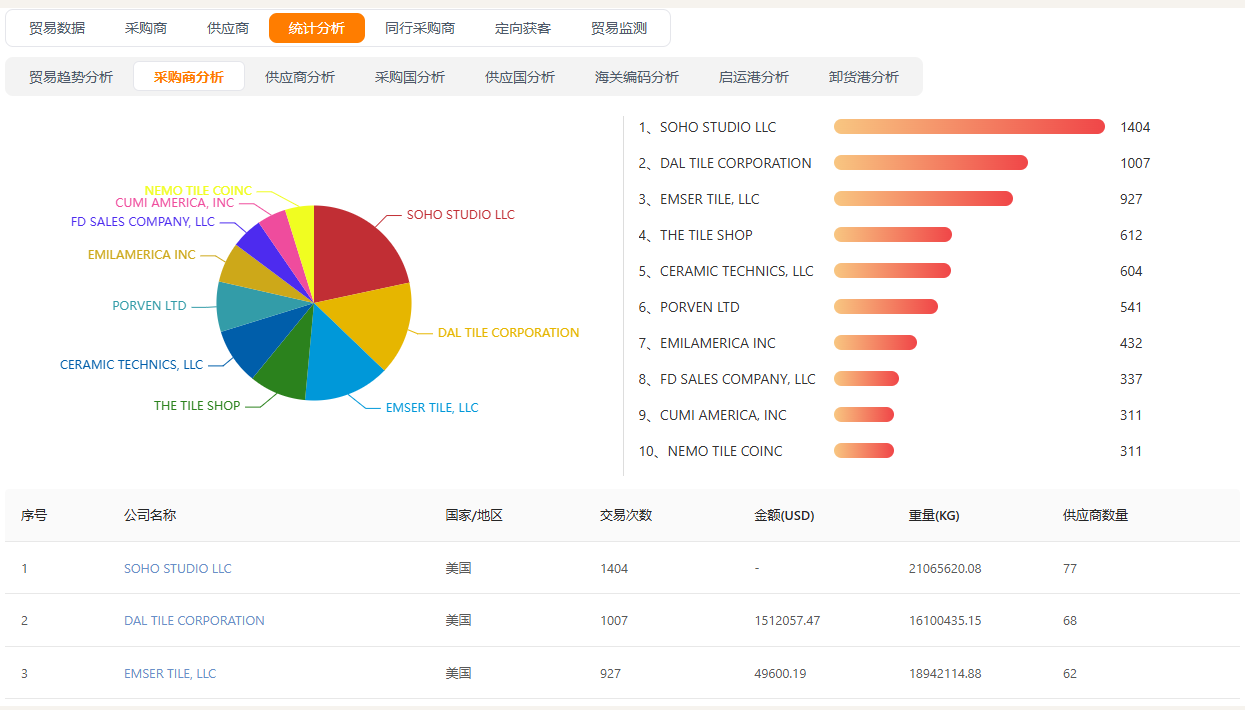The image size is (1245, 710).
Task: Click ranking entry 9、CUMI AMERICA, INC
Action: [x=712, y=415]
